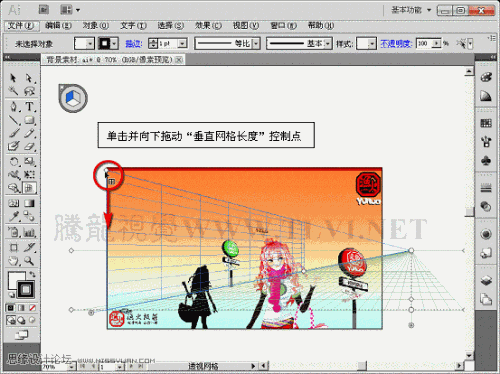
Task: Select the Eyedropper tool
Action: pos(13,216)
